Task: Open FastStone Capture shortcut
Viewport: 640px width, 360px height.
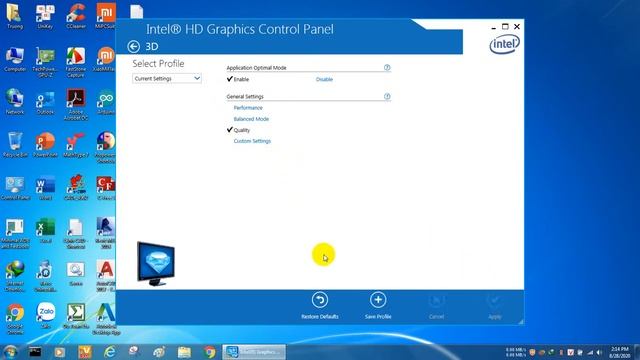Action: click(x=76, y=62)
